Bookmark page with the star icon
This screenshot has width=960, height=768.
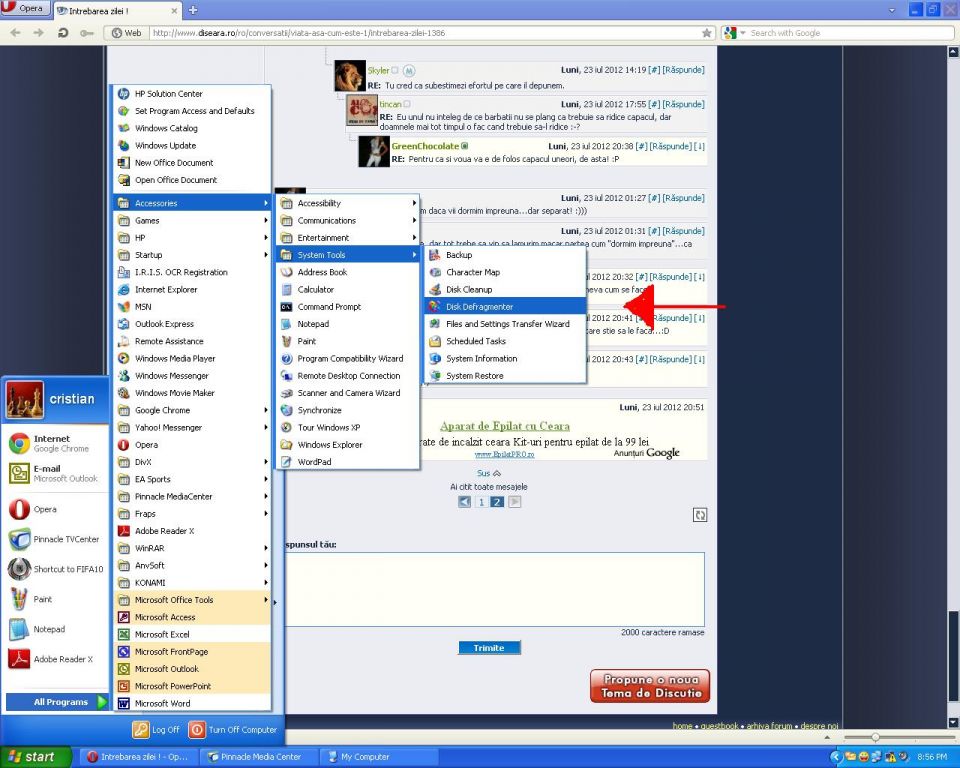707,33
